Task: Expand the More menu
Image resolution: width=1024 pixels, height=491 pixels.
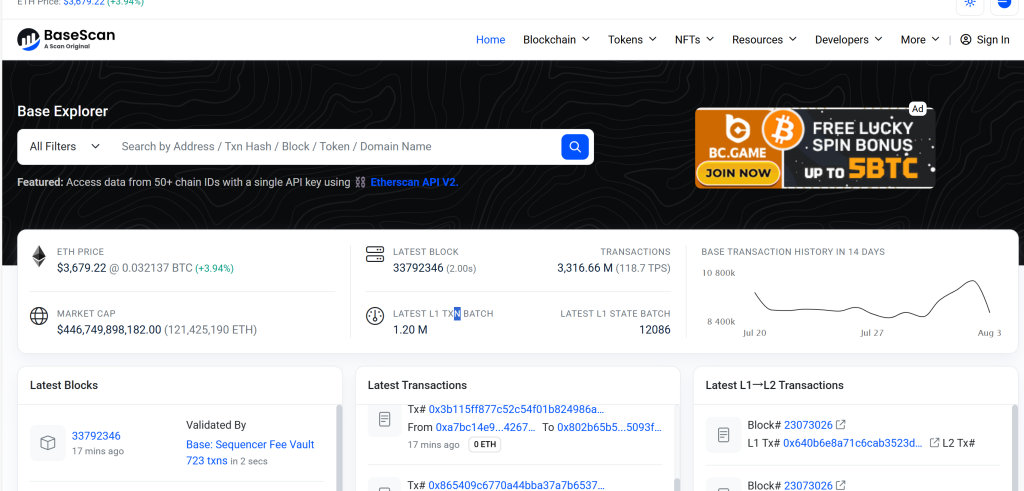Action: 920,39
